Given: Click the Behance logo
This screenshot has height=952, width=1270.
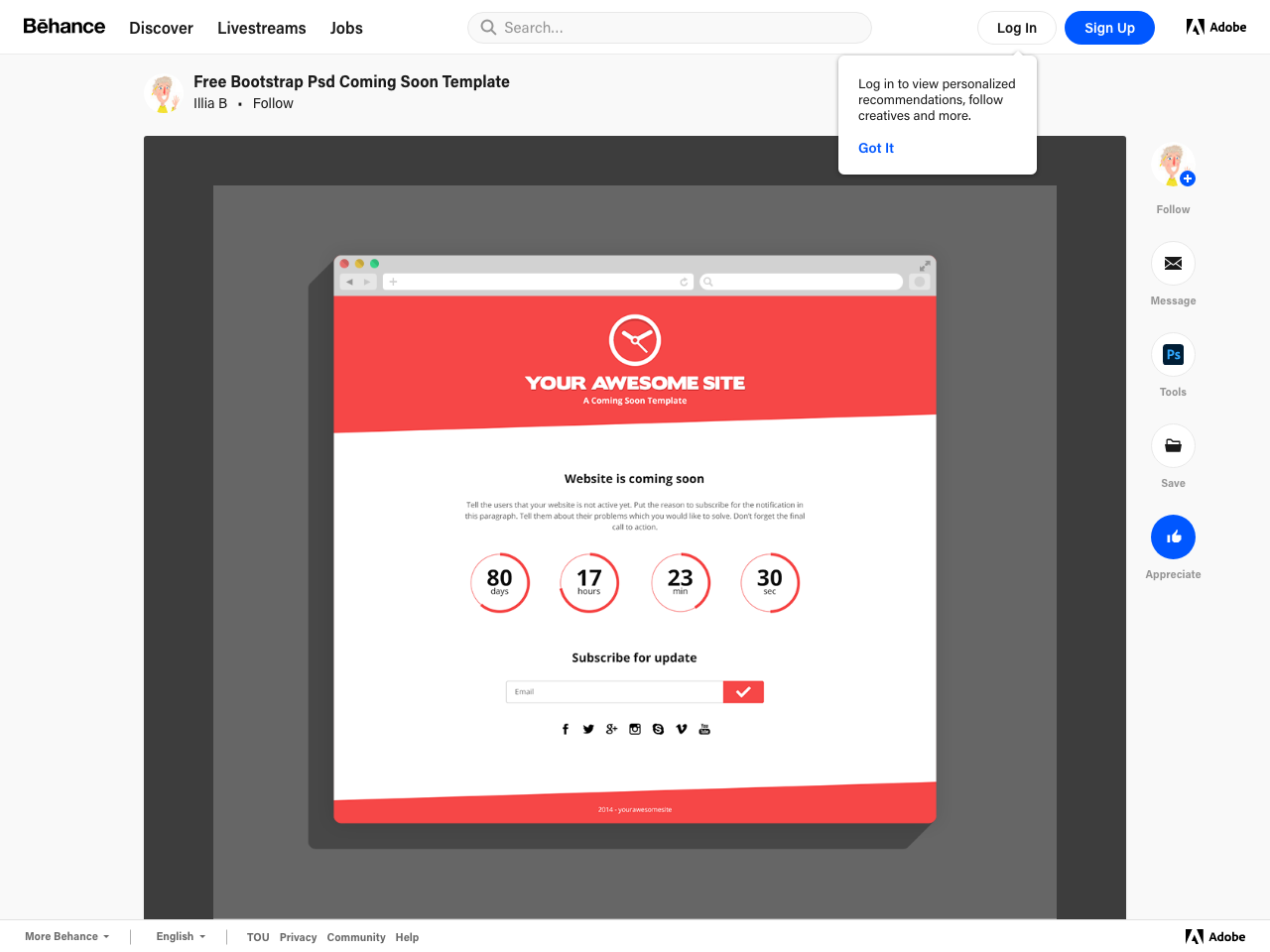Looking at the screenshot, I should tap(63, 27).
